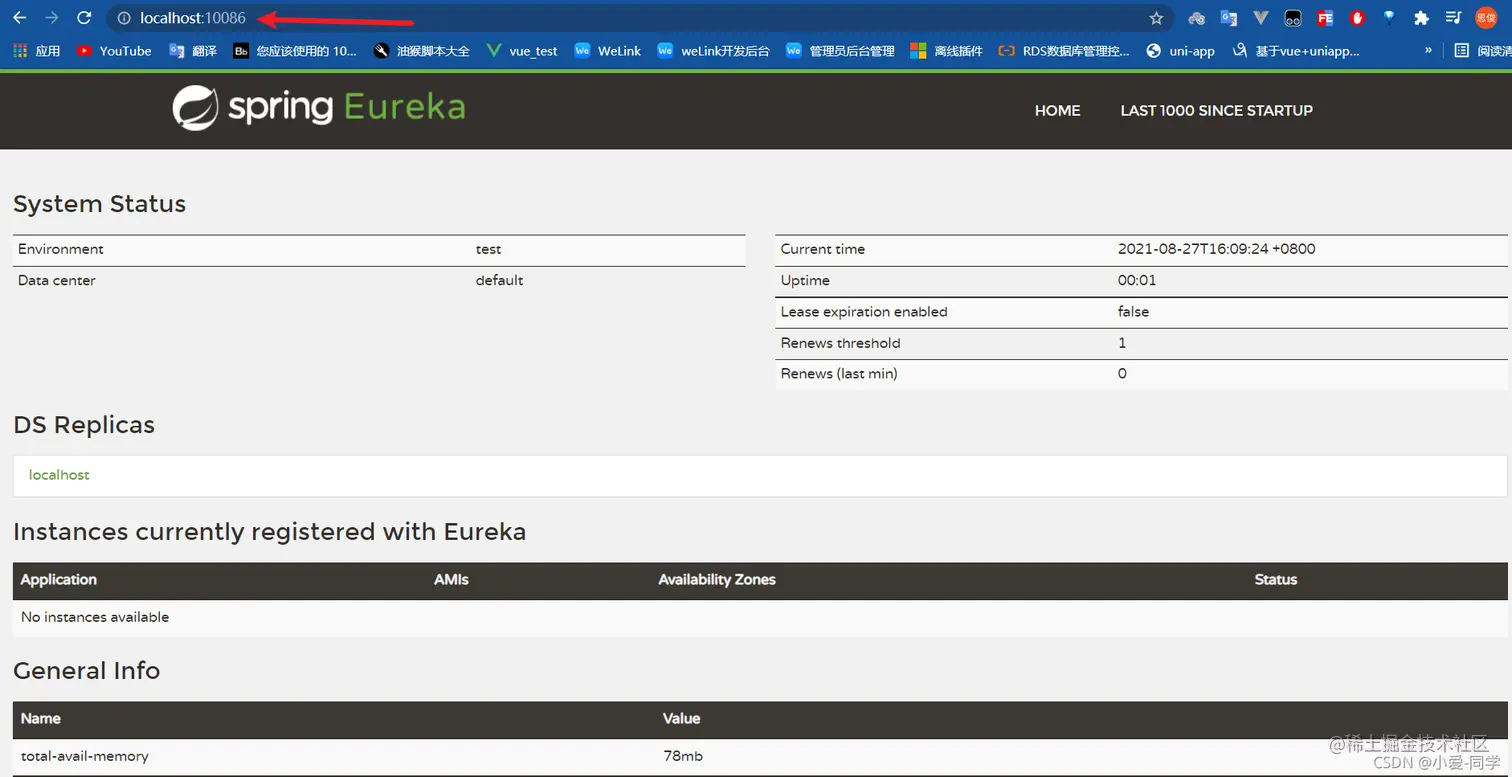Screen dimensions: 1512x777
Task: View site information icon before localhost
Action: point(124,18)
